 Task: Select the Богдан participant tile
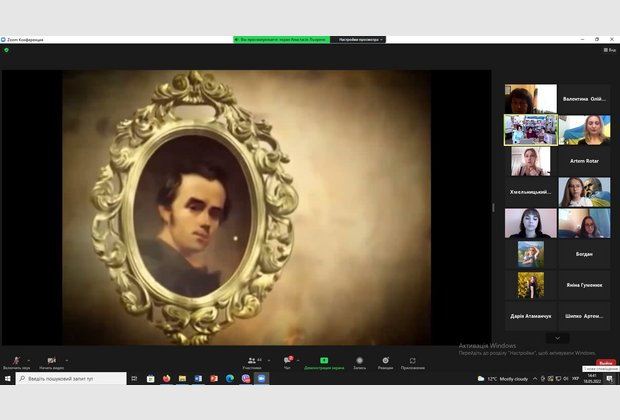(x=583, y=254)
